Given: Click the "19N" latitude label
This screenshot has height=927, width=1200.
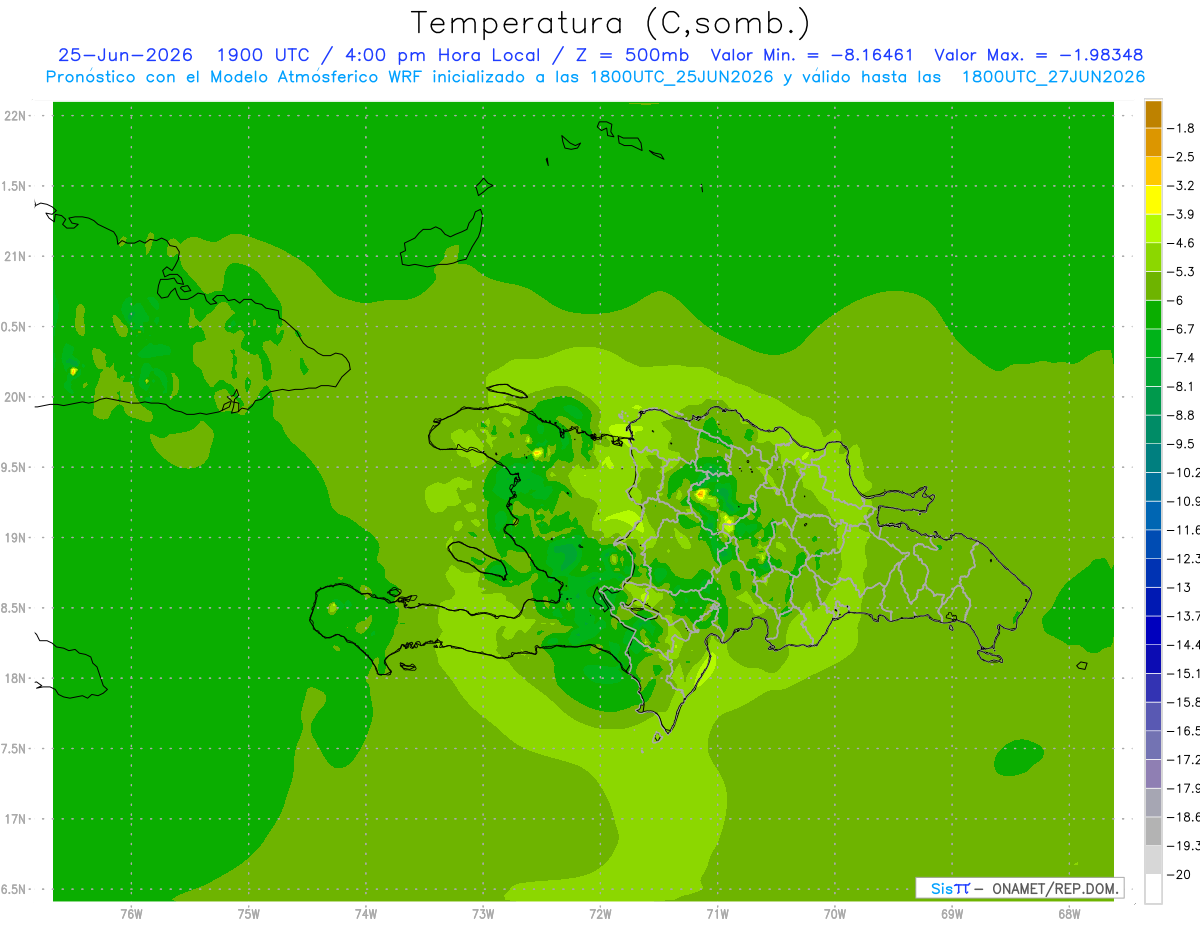Looking at the screenshot, I should (x=17, y=538).
